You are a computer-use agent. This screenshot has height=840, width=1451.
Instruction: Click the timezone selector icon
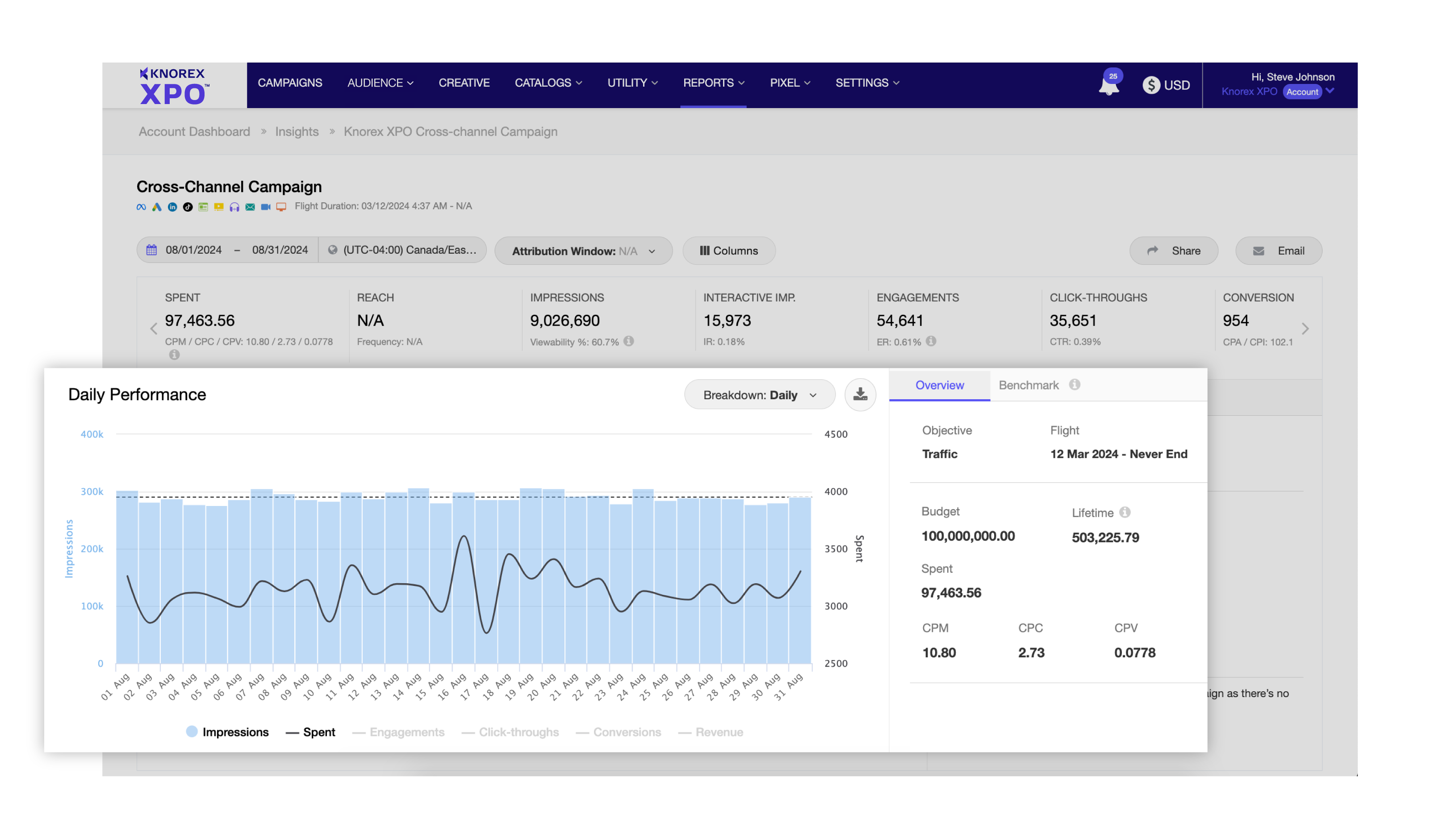click(334, 250)
